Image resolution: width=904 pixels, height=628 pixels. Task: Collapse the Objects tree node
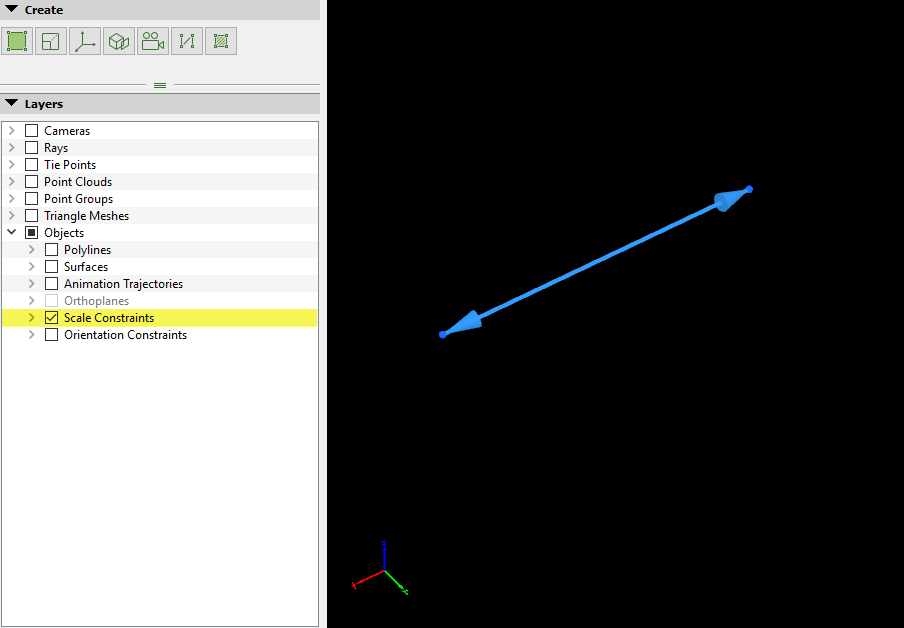point(12,233)
